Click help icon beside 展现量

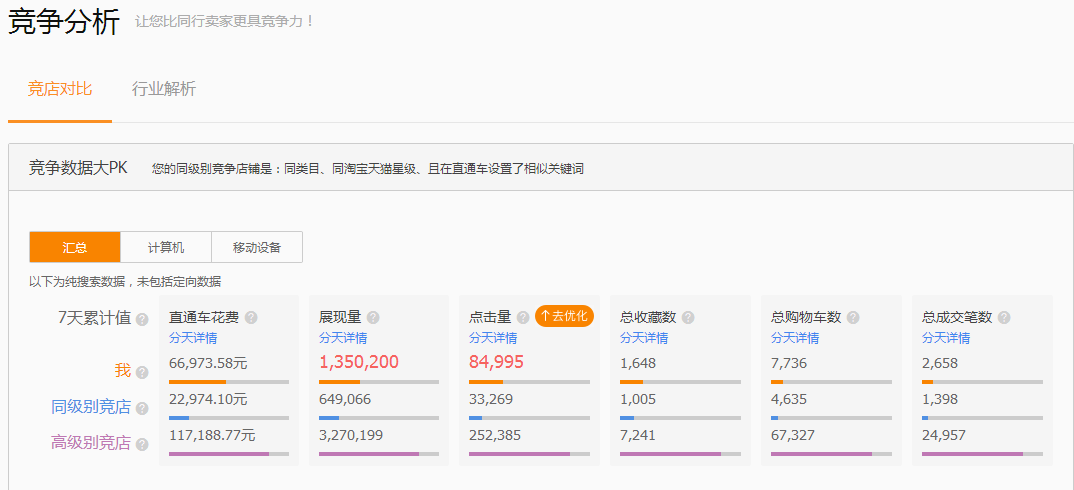click(x=373, y=317)
